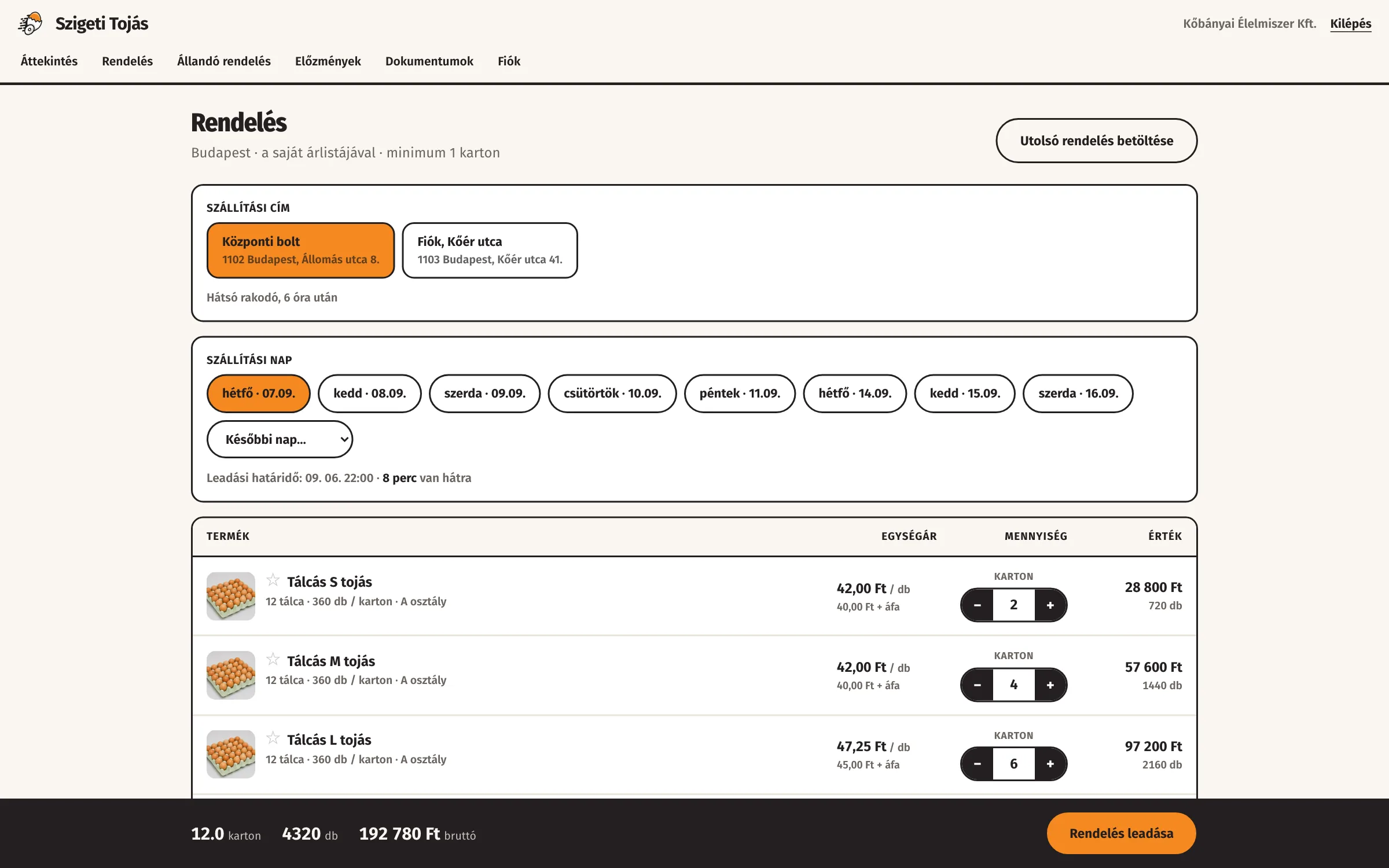Reduce Tálcás M tojás quantity by one
The width and height of the screenshot is (1389, 868).
[x=978, y=685]
